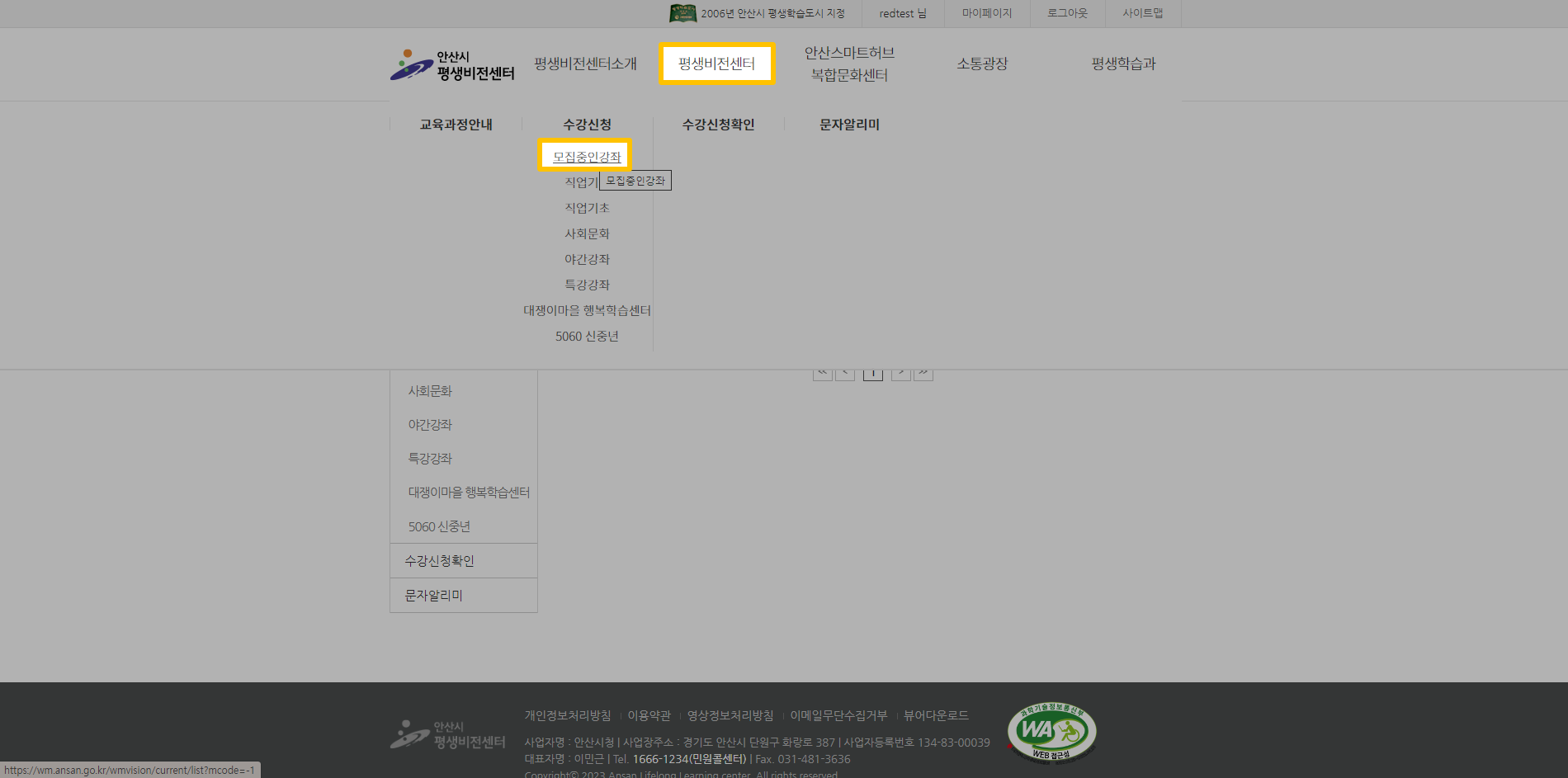Open 대쟁이마을 행복학습센터 in left sidebar
Screen dimensions: 1568x778
469,493
